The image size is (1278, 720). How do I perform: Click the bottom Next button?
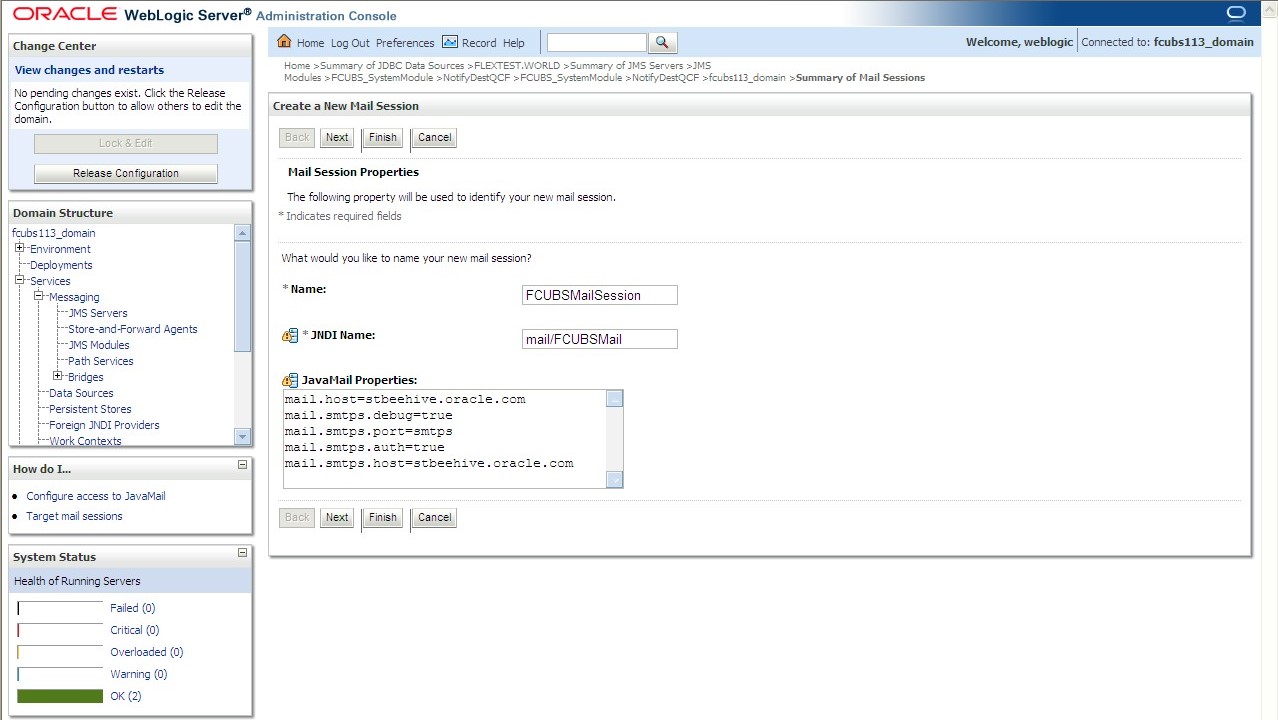[337, 518]
